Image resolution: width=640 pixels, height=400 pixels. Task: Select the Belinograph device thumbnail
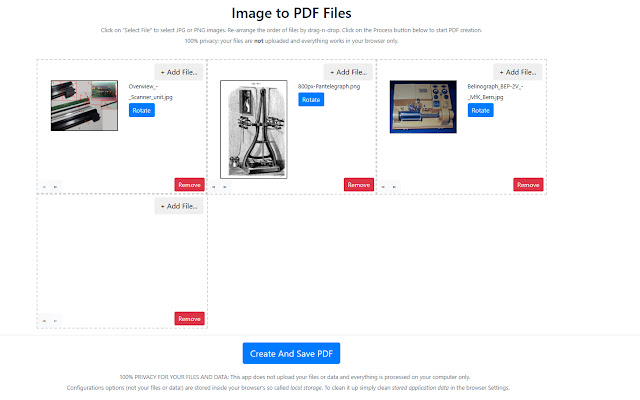(x=423, y=107)
